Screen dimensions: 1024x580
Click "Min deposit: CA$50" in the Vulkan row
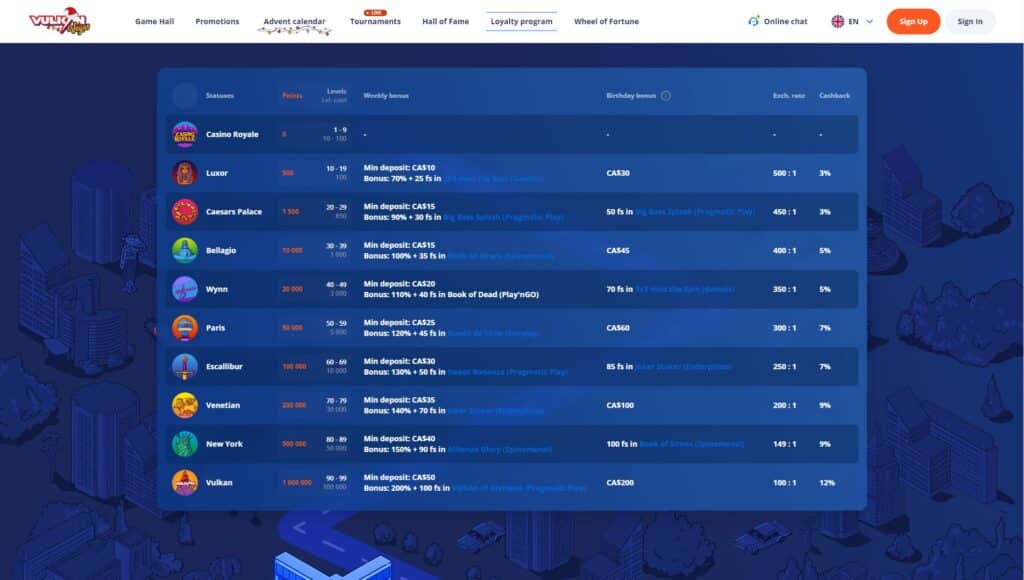tap(399, 477)
